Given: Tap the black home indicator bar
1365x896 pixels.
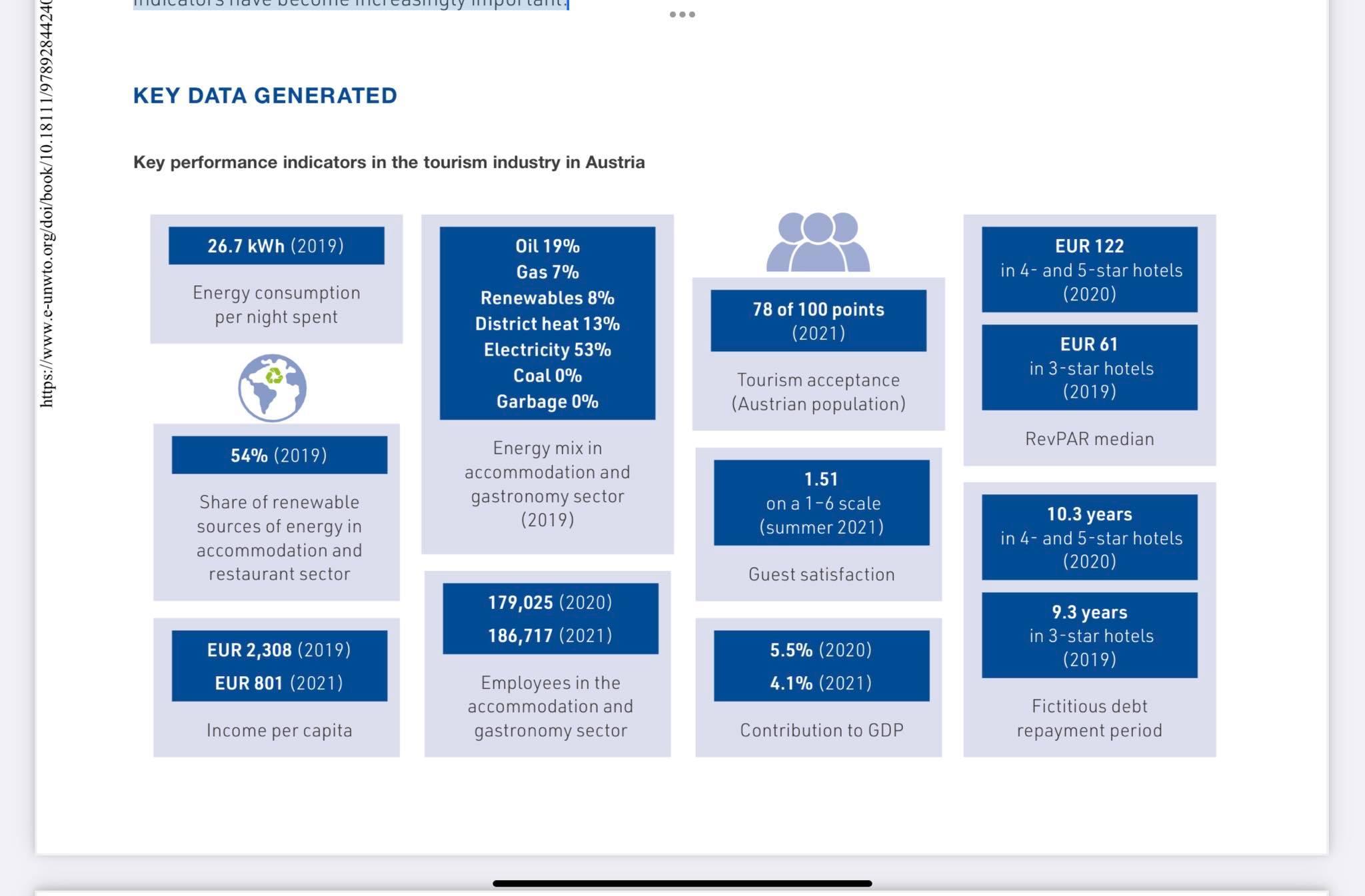Looking at the screenshot, I should click(x=682, y=883).
